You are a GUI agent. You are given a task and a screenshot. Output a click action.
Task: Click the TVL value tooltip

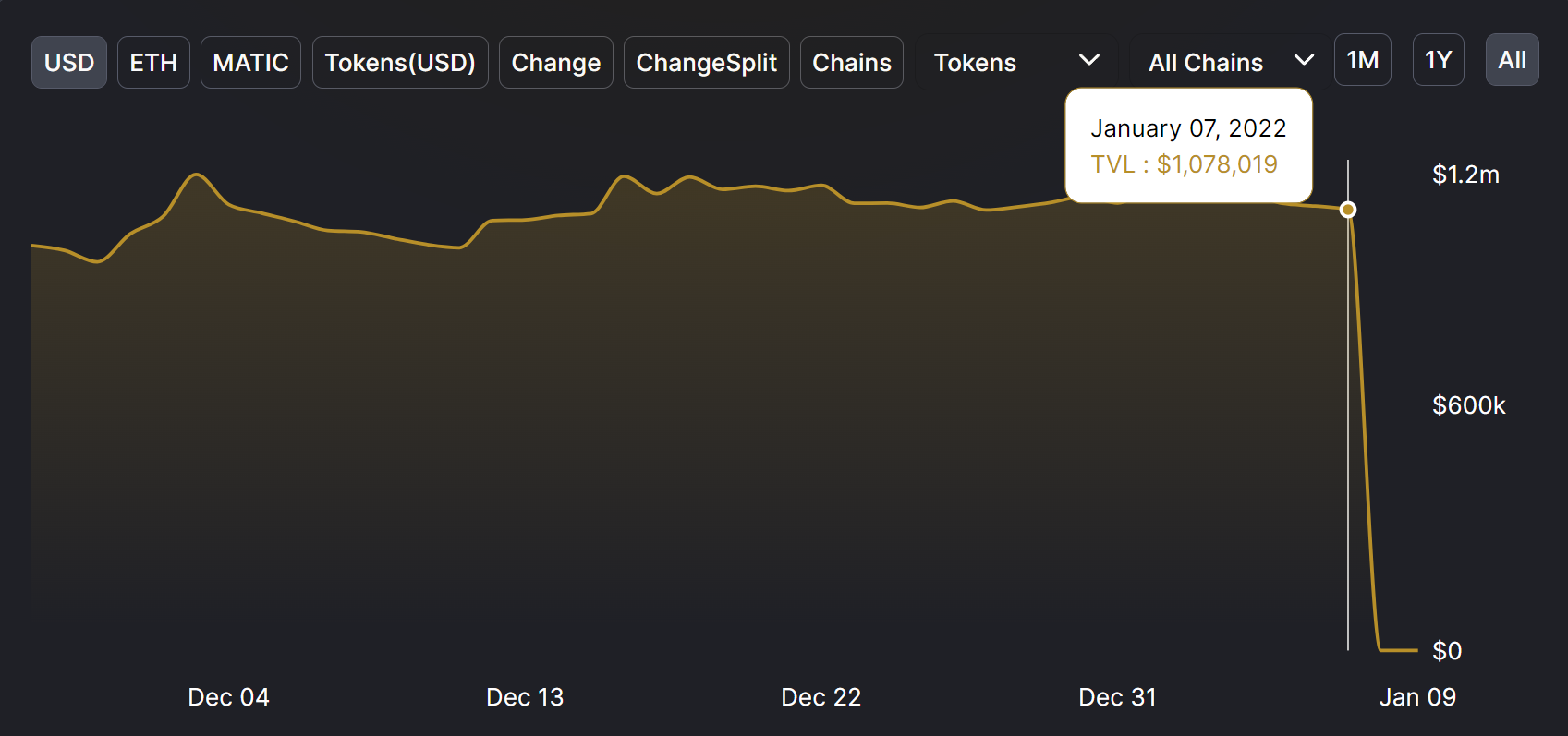(1188, 146)
